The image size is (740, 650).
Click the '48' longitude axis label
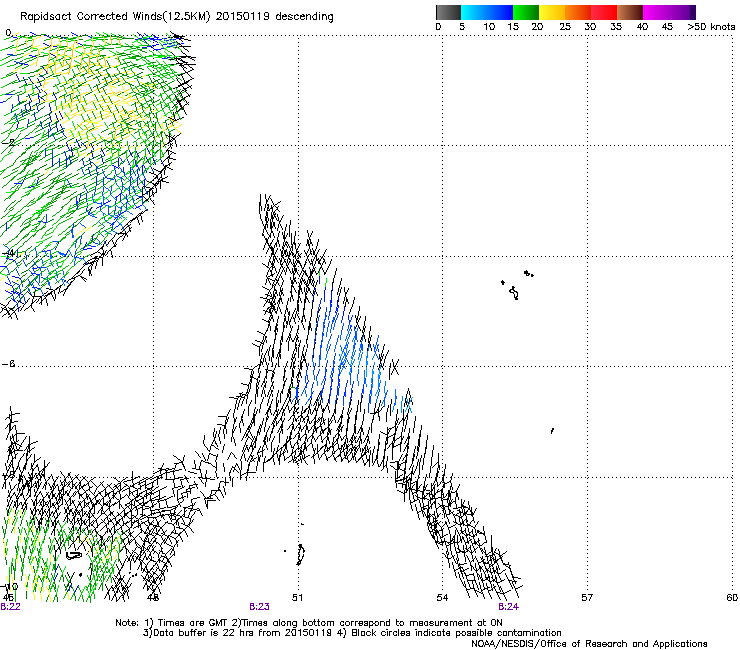click(152, 598)
